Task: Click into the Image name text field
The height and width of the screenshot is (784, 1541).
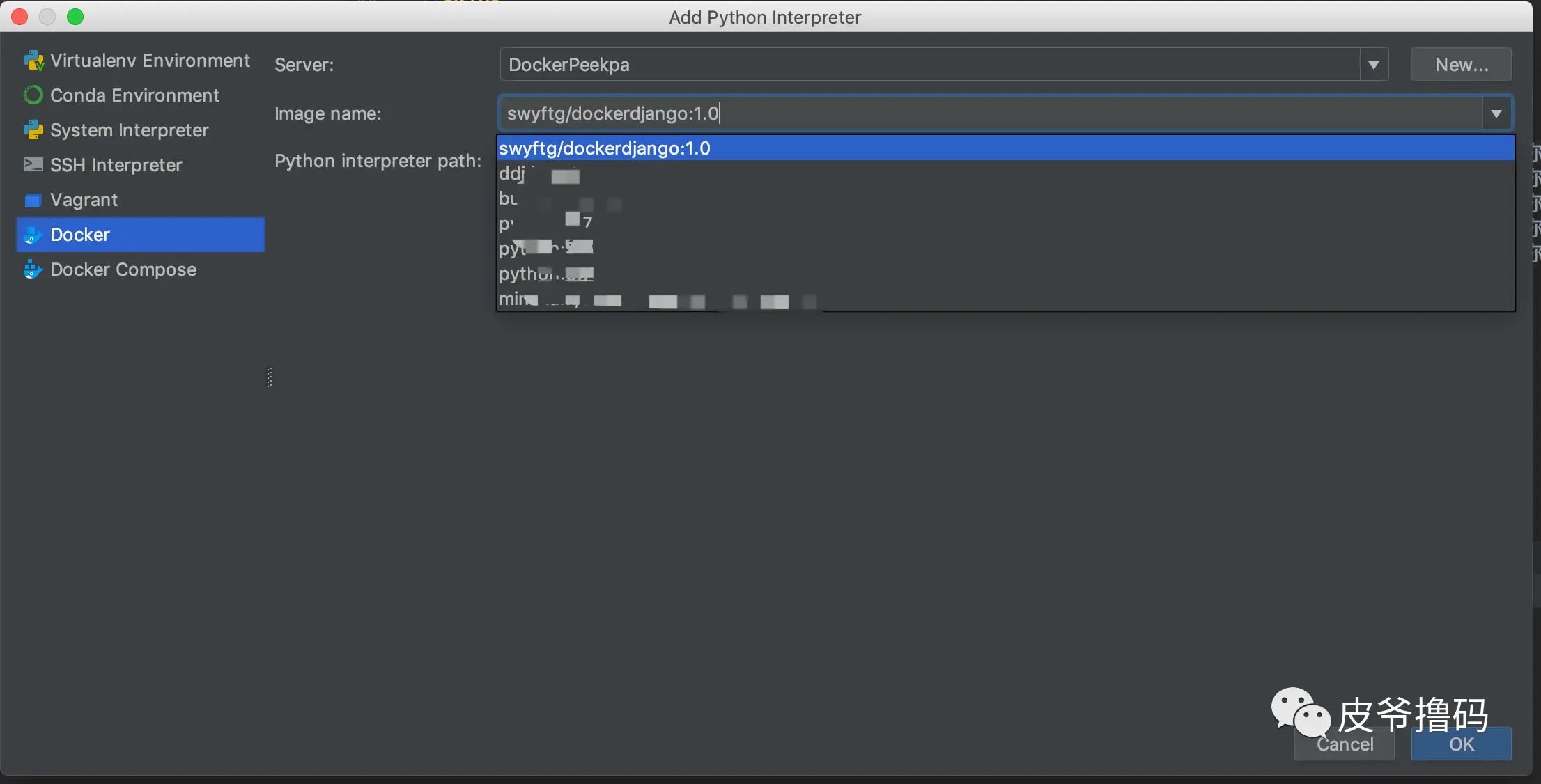Action: [x=975, y=113]
